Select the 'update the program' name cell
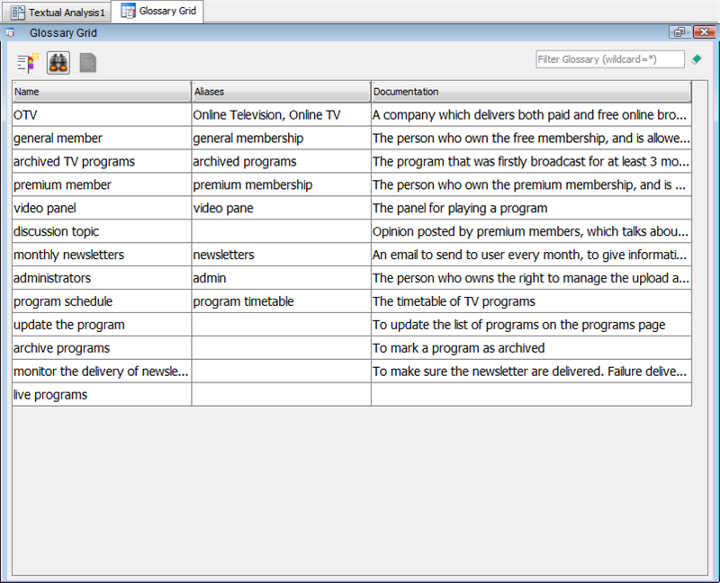Screen dimensions: 720x583 coord(101,325)
